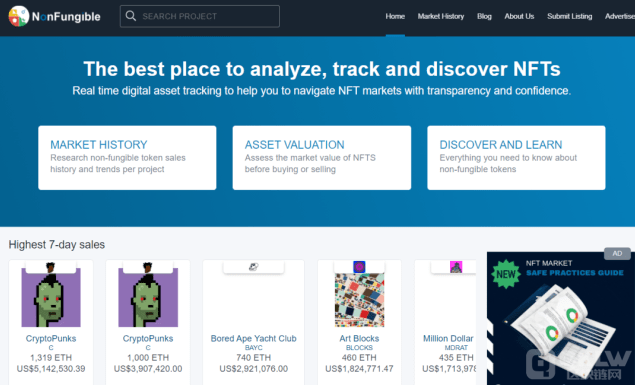Click the AD label on banner
Screen dimensions: 635x385
pos(617,253)
